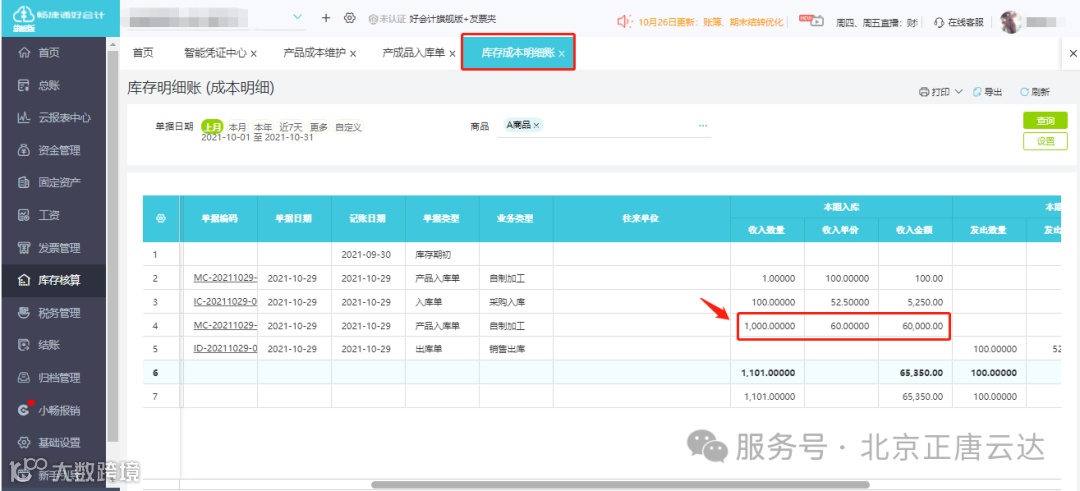The height and width of the screenshot is (491, 1080).
Task: Open document link IC-20211029
Action: 226,302
